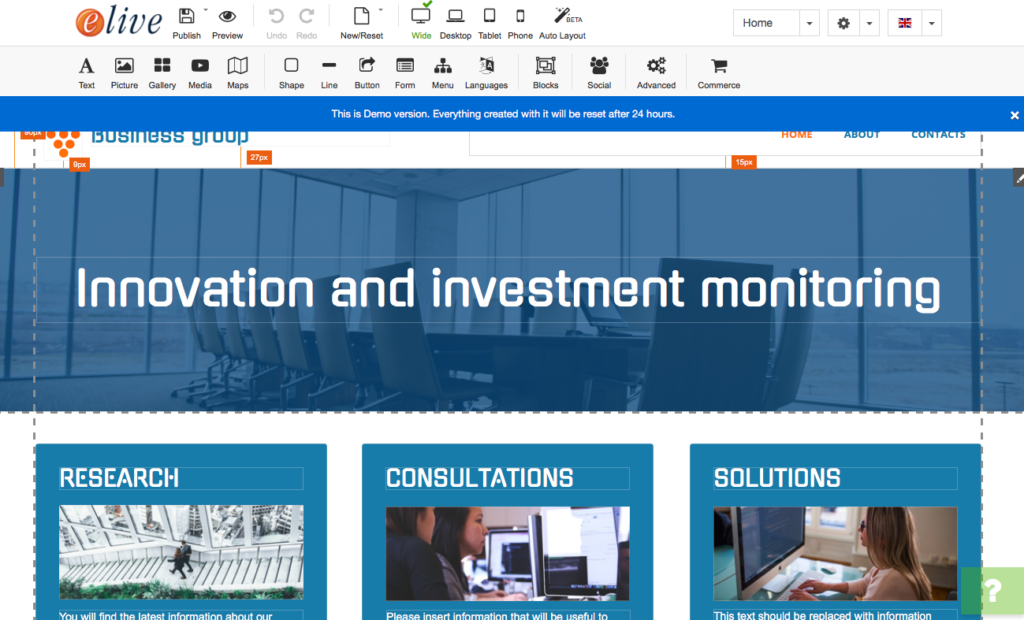This screenshot has height=620, width=1024.
Task: Click the ABOUT navigation link
Action: (862, 135)
